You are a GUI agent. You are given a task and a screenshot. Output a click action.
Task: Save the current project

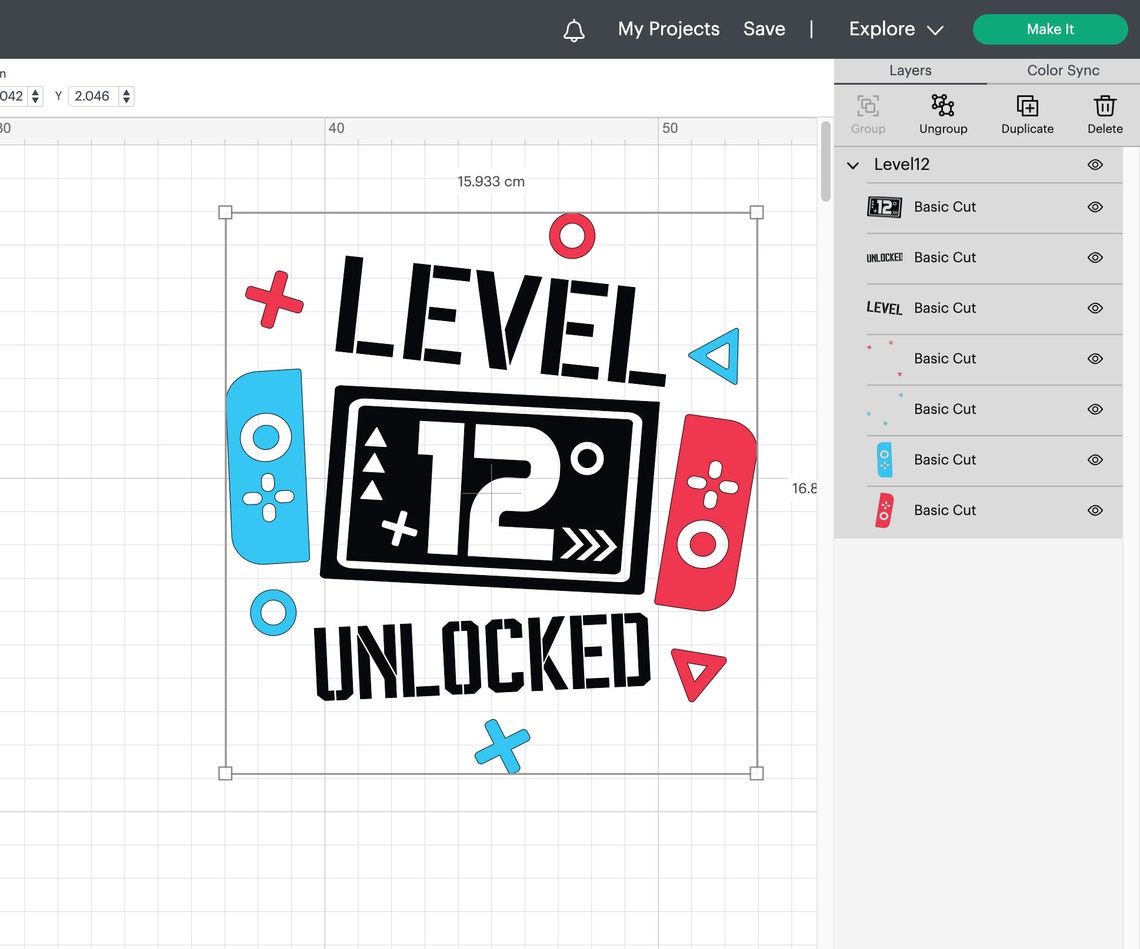[x=764, y=29]
